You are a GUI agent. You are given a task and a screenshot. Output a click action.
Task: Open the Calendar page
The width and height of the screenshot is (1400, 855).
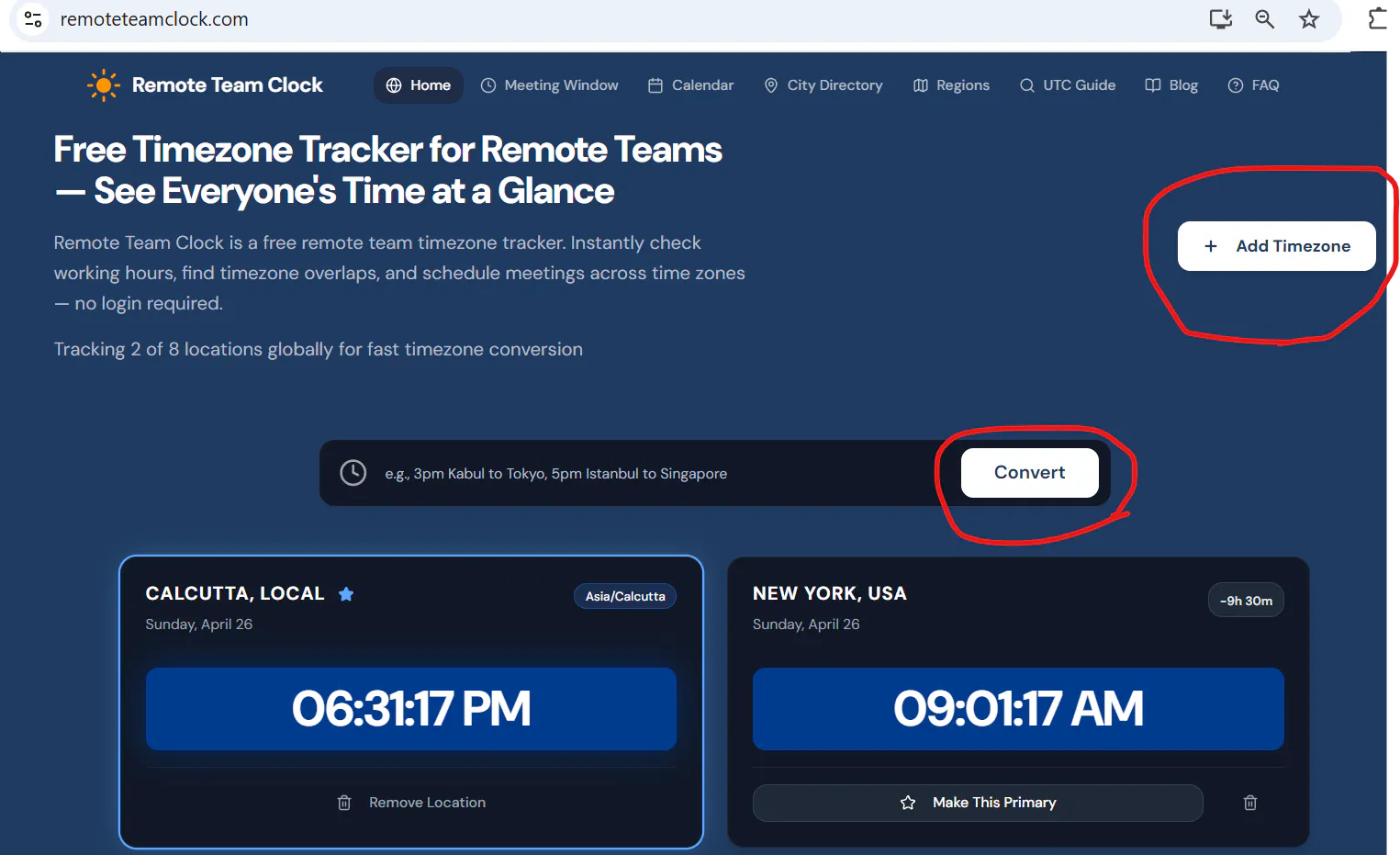pyautogui.click(x=690, y=85)
